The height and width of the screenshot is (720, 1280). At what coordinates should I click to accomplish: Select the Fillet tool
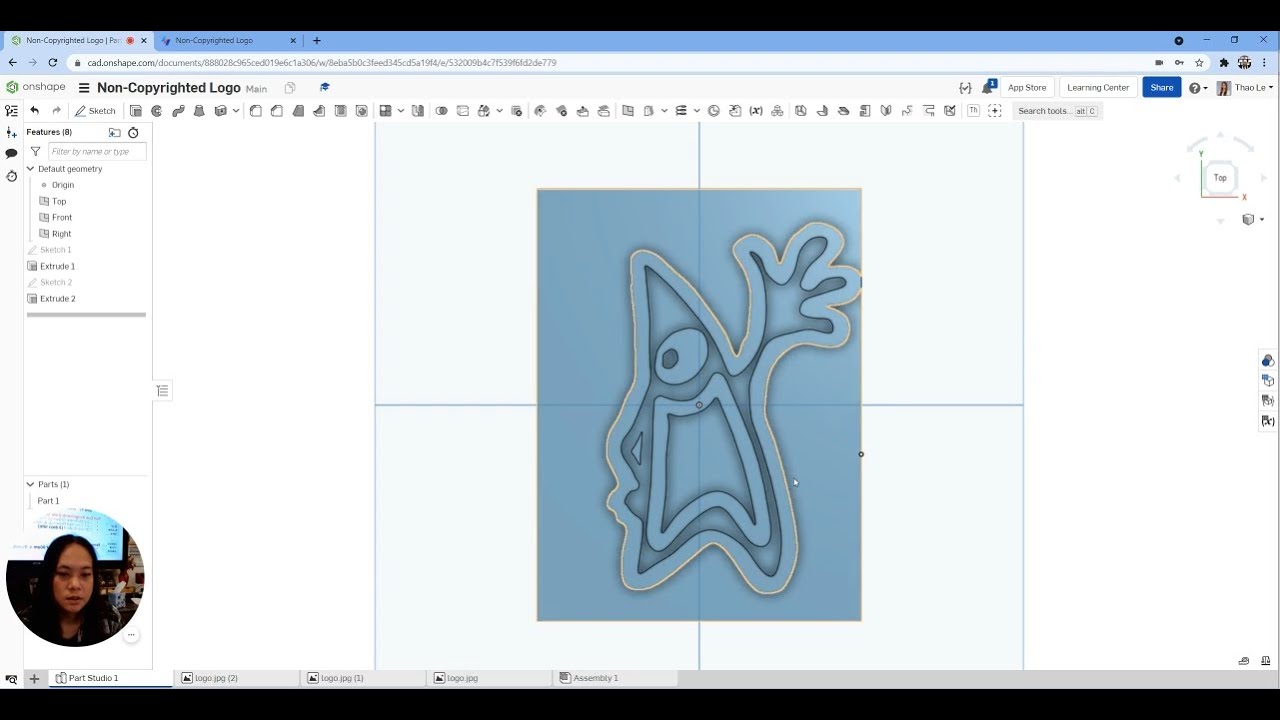256,111
